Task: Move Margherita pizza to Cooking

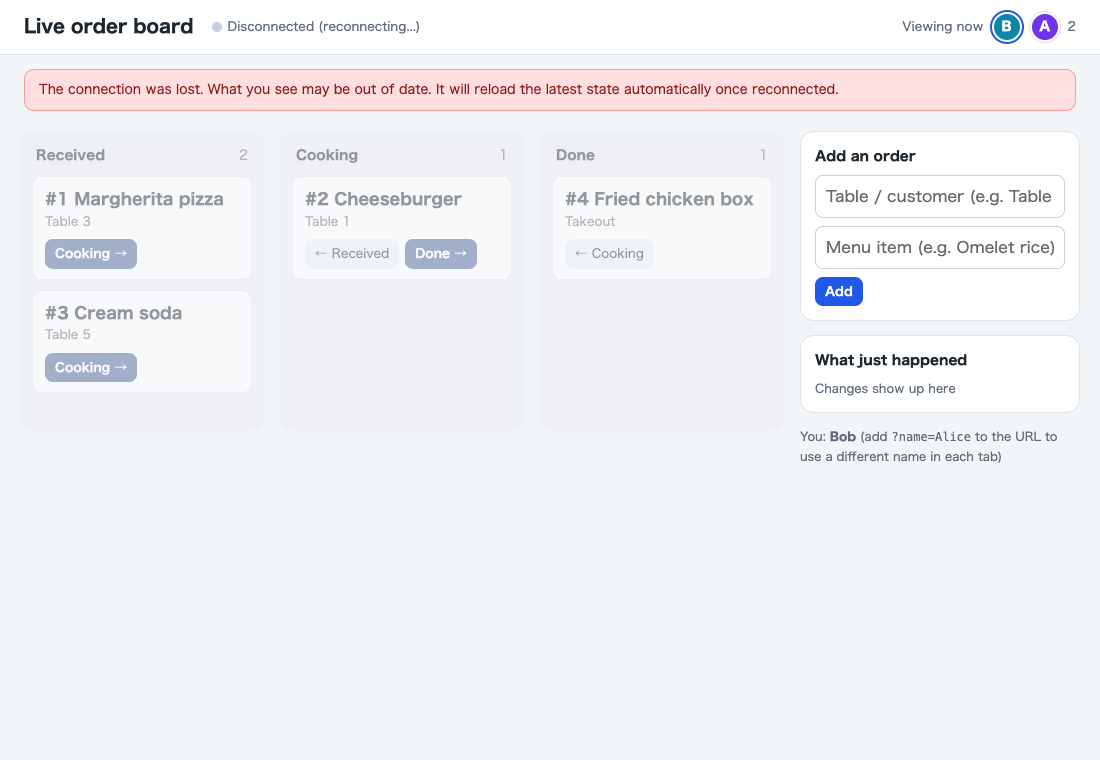Action: [x=90, y=254]
